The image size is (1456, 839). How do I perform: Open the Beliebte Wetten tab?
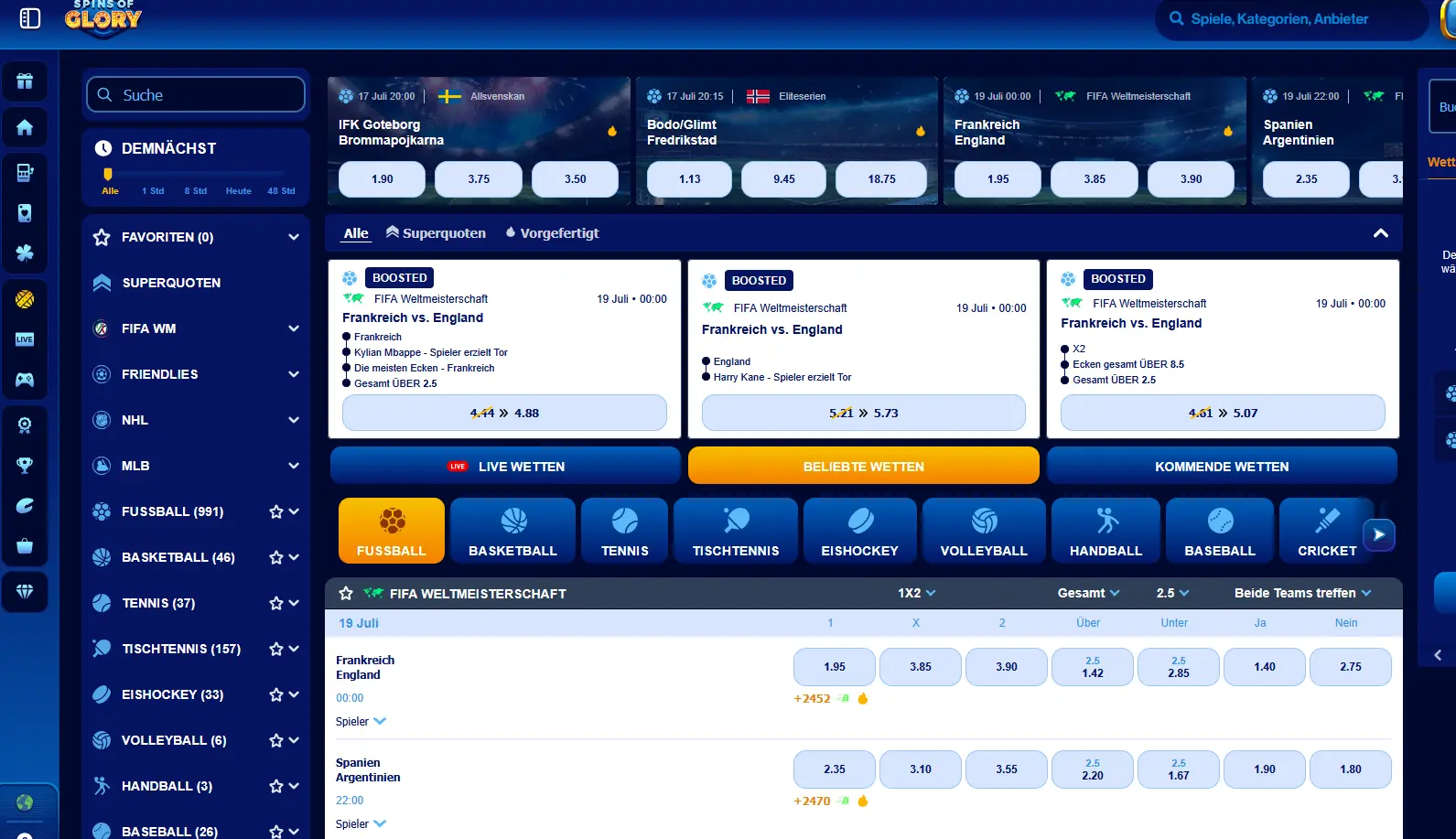[864, 466]
